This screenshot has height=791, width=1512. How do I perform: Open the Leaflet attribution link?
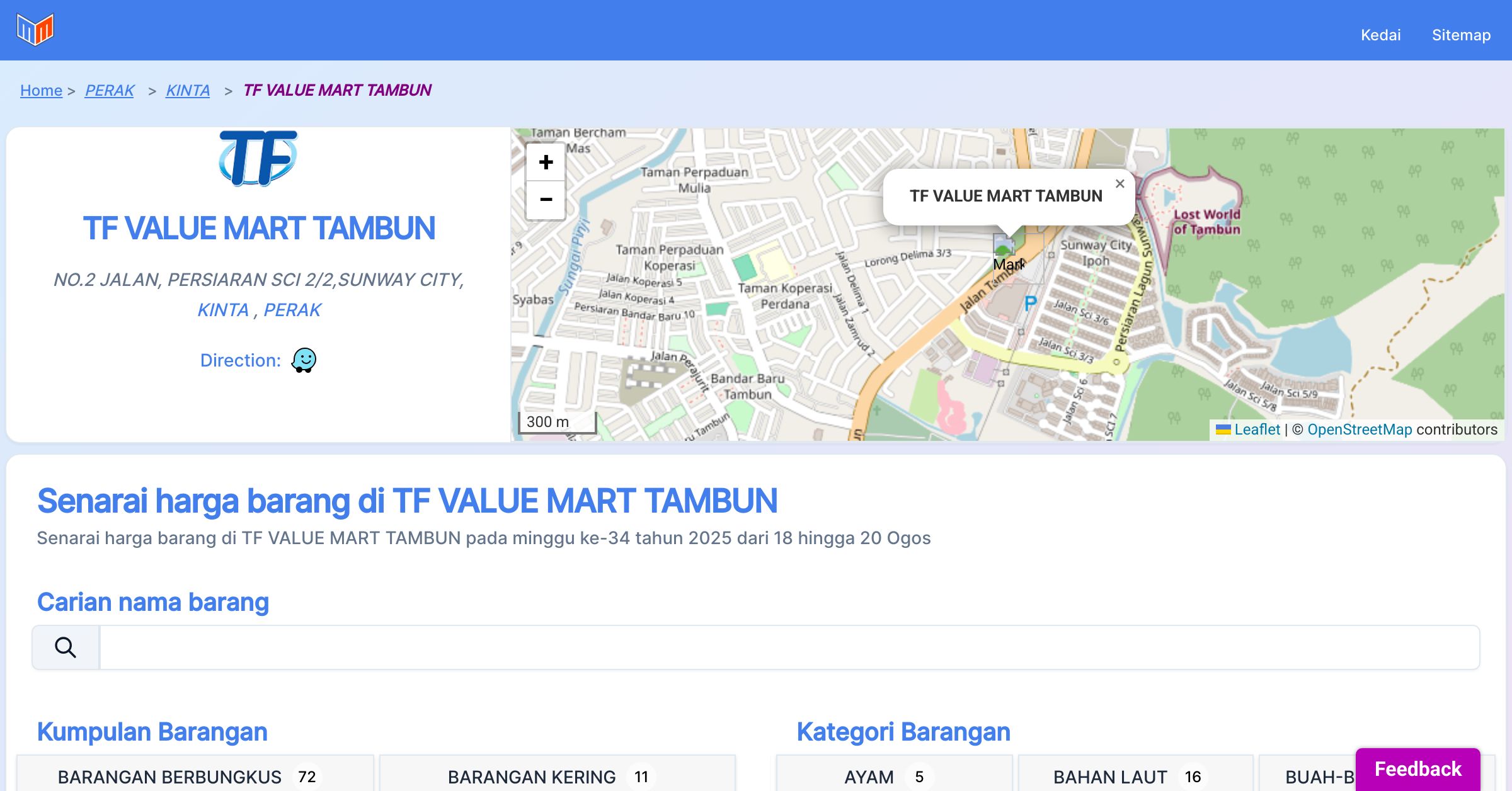coord(1256,430)
